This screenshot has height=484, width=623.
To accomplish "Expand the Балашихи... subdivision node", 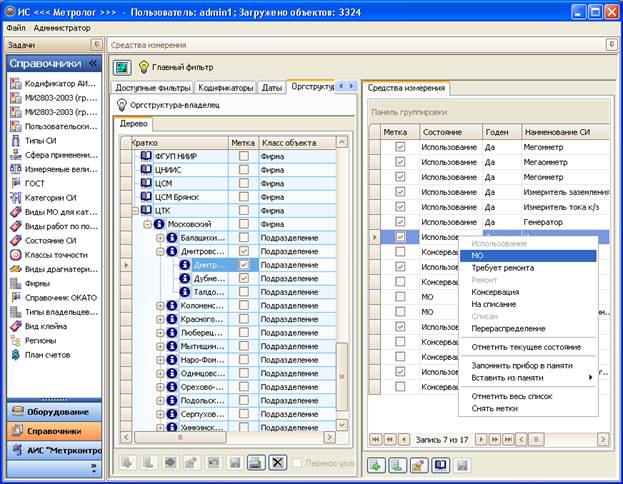I will point(159,238).
